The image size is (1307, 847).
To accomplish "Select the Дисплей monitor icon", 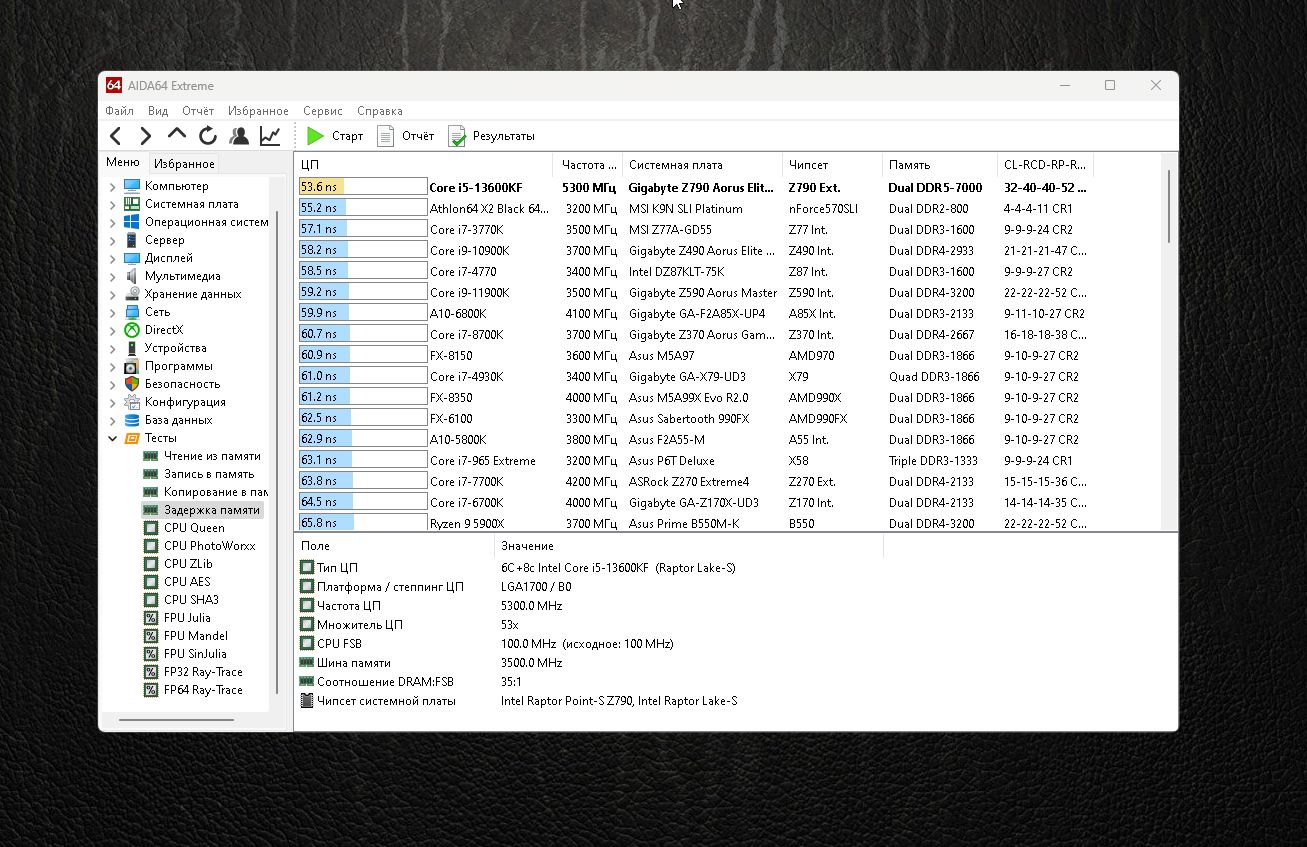I will 132,258.
